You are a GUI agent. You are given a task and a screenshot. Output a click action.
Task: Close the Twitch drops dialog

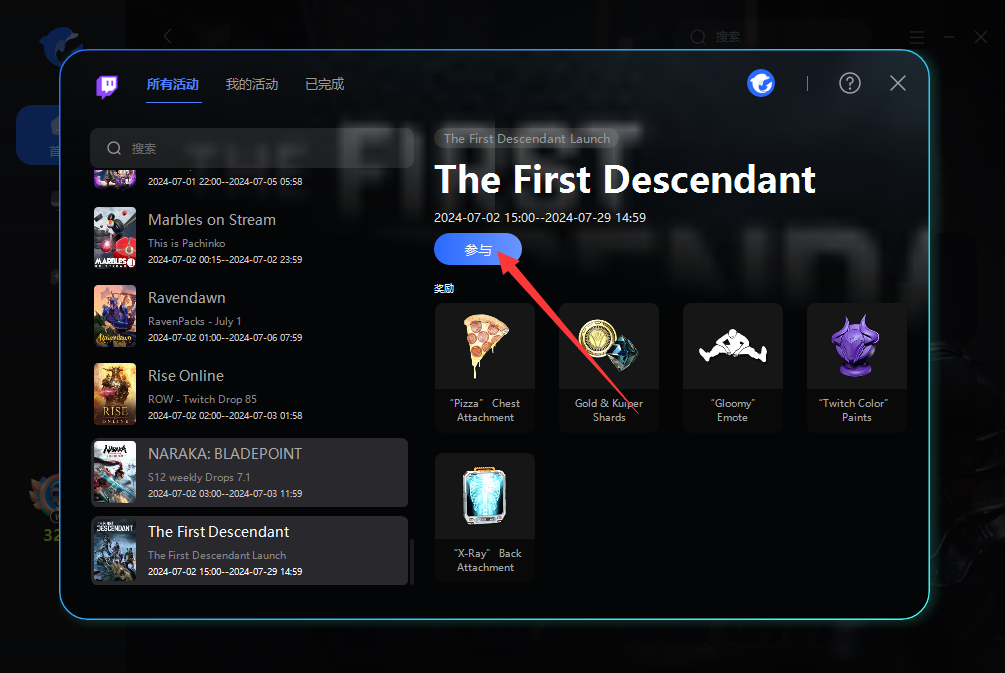click(x=898, y=83)
